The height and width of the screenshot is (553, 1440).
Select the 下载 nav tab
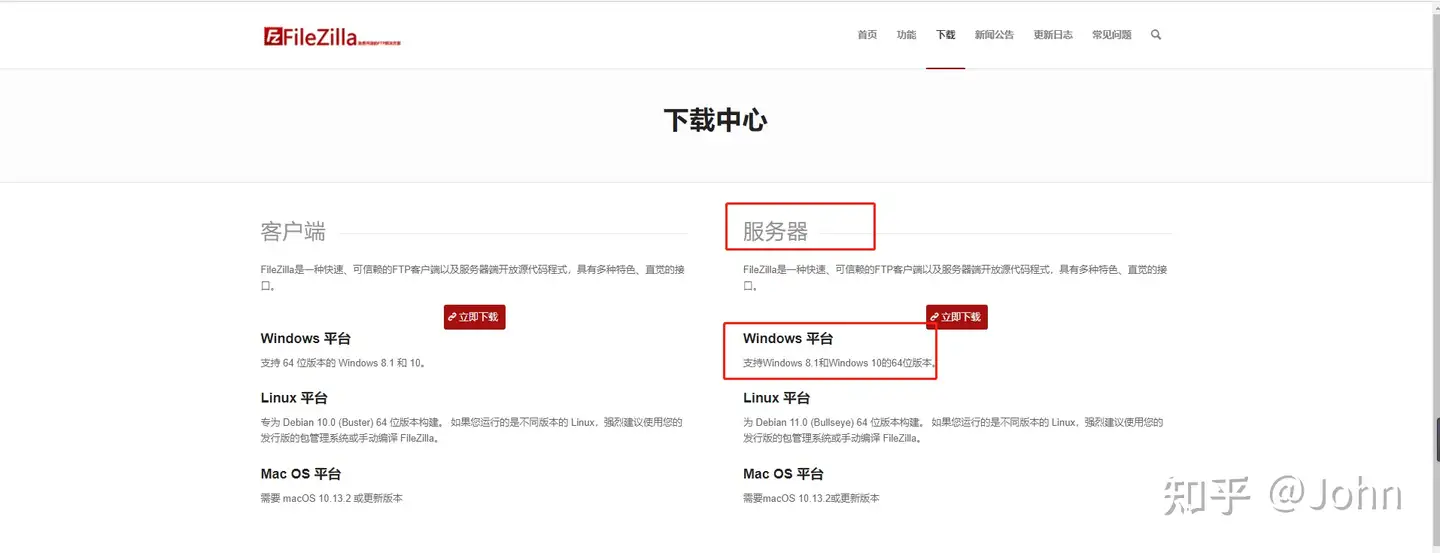[x=945, y=35]
